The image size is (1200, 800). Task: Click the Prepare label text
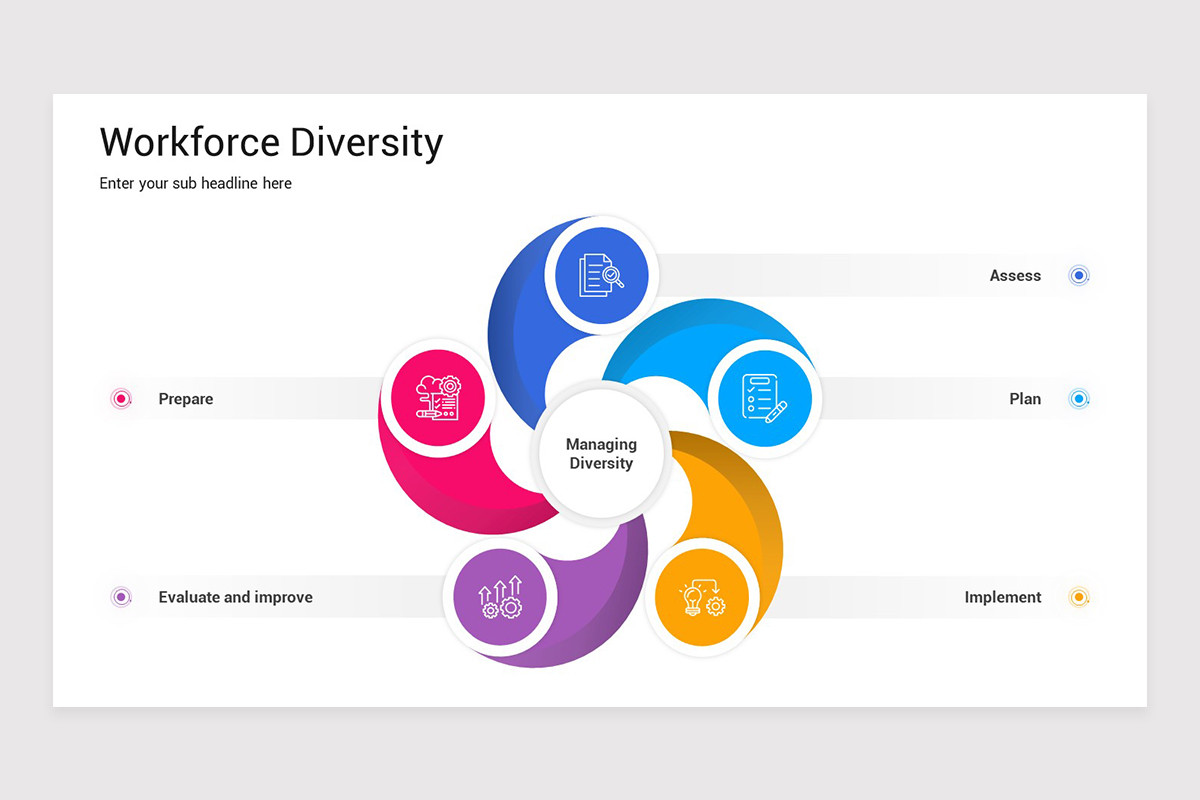(186, 399)
